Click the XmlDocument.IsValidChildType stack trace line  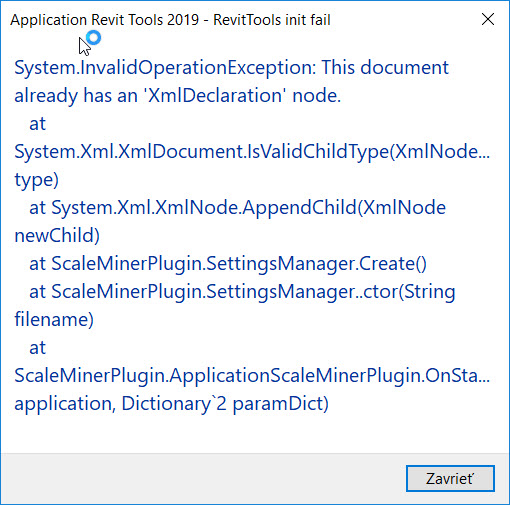252,152
